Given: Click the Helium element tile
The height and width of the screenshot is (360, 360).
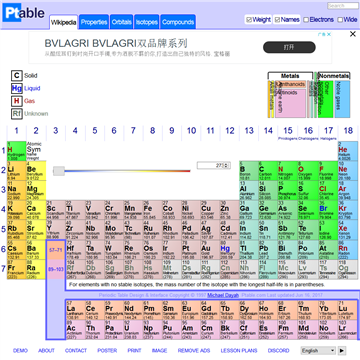Looking at the screenshot, I should pos(348,151).
